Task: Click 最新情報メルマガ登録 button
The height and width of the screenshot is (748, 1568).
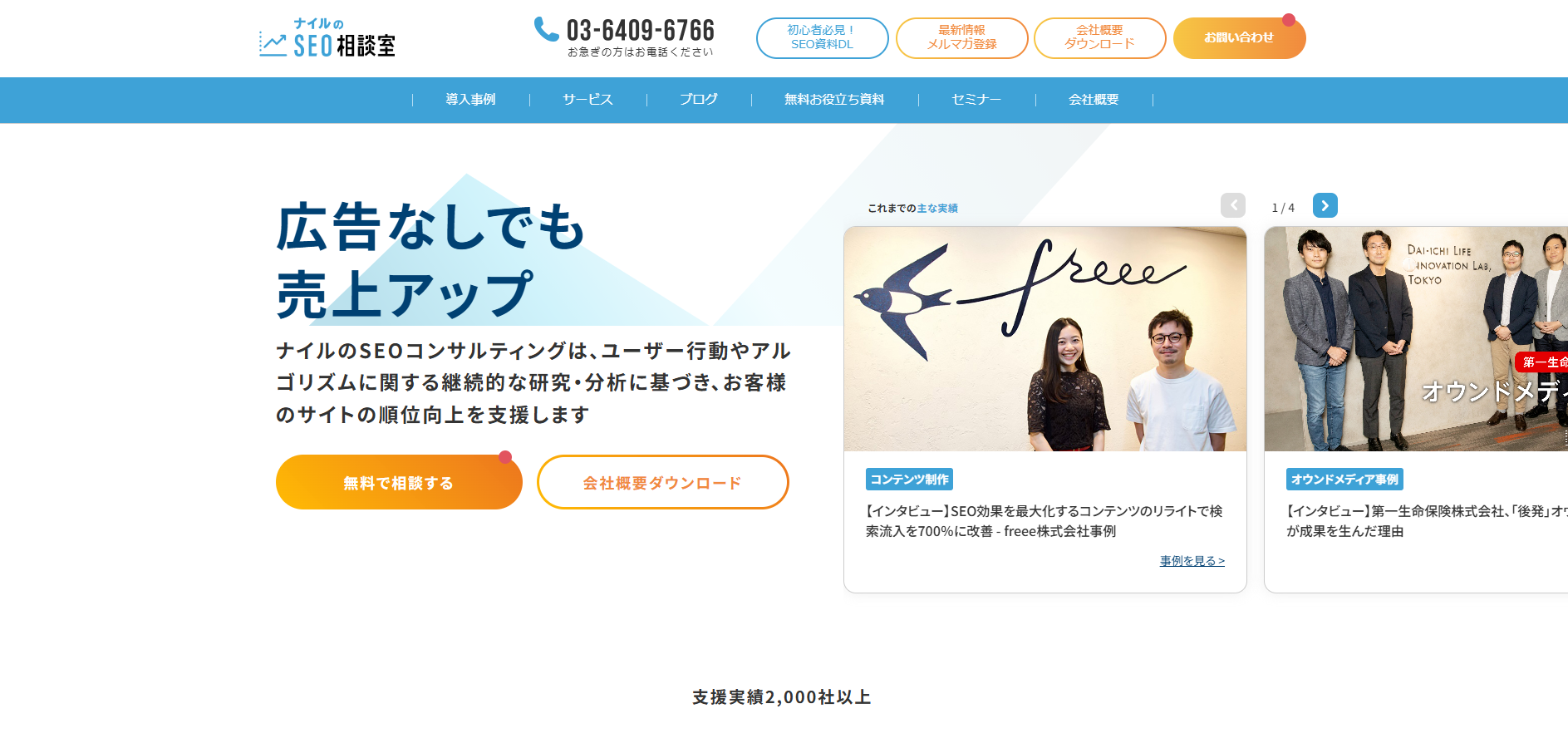Action: (x=961, y=37)
